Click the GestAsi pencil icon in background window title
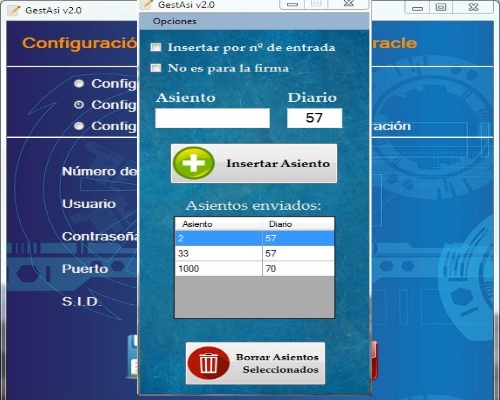500x400 pixels. coord(14,10)
